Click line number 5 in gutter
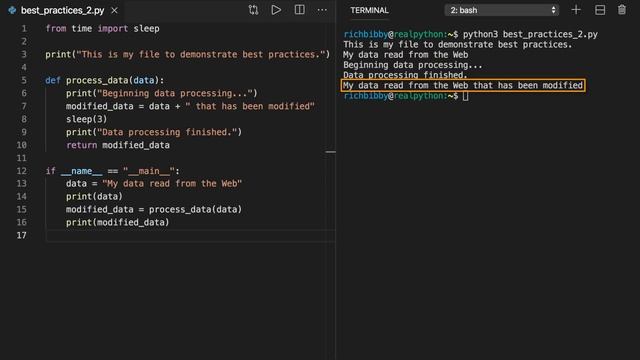Screen dimensions: 640x360 tap(24, 80)
